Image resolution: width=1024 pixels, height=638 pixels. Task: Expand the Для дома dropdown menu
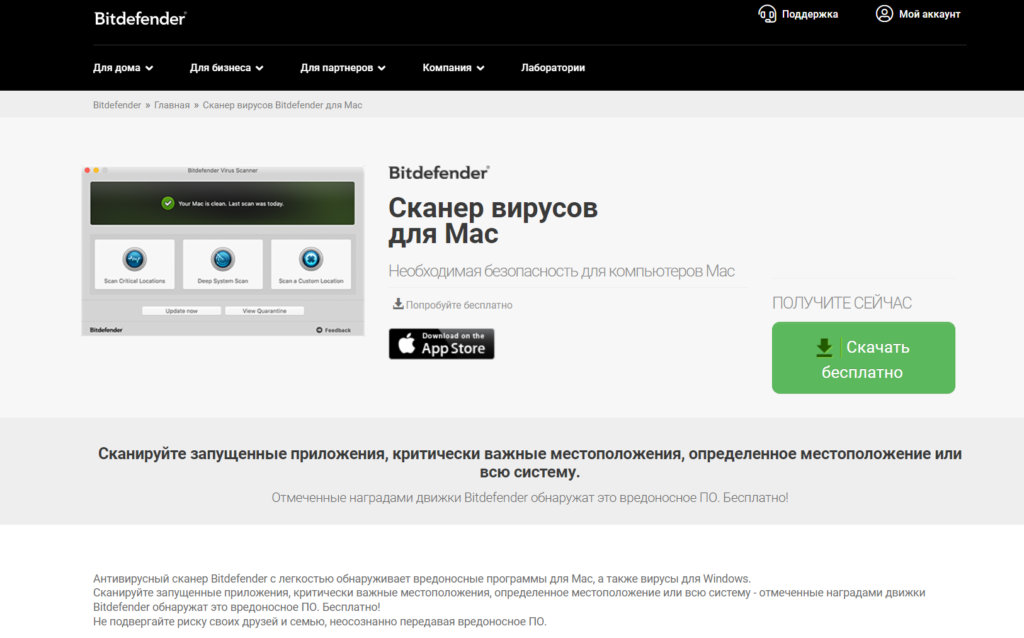tap(123, 68)
